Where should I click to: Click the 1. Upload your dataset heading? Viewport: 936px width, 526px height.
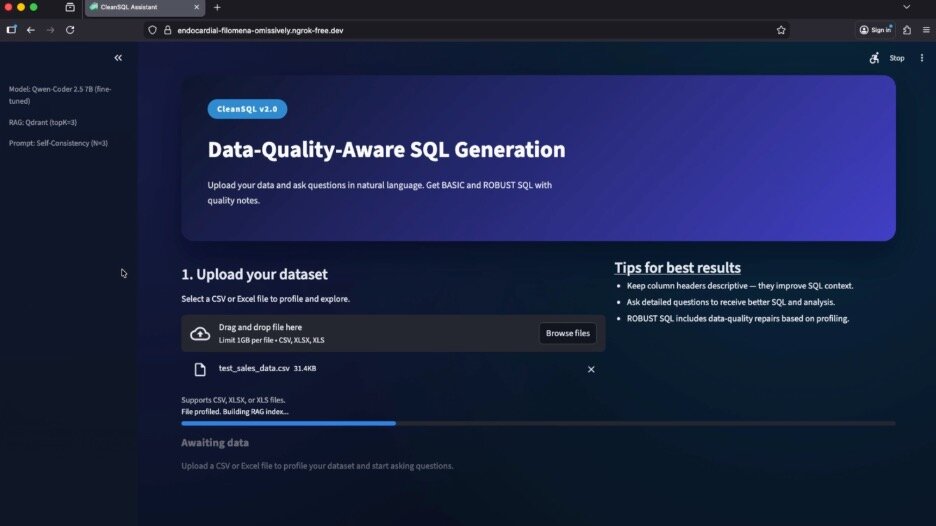coord(254,274)
